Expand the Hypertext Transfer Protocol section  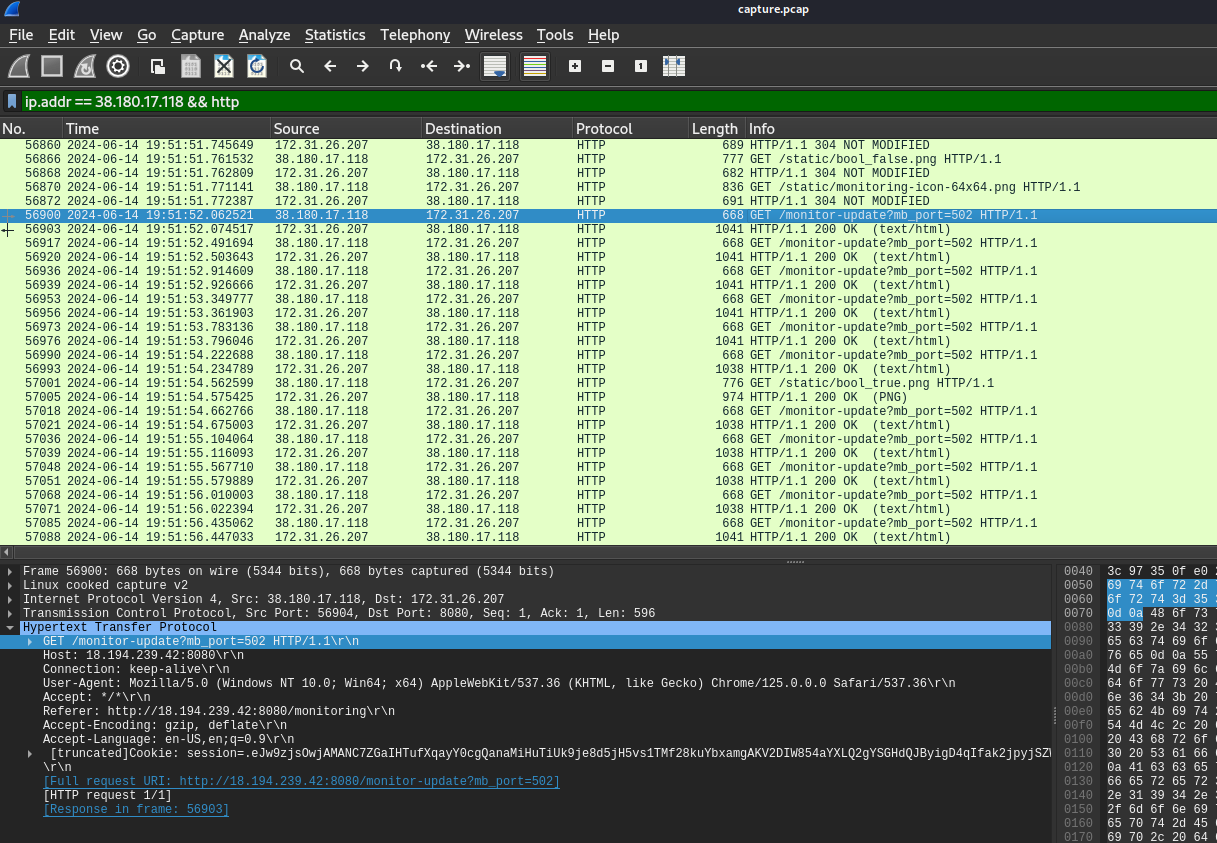10,627
